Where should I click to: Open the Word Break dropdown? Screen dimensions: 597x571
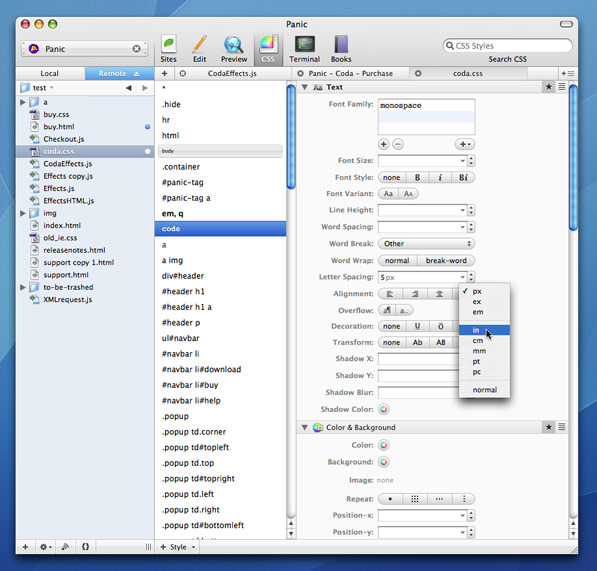click(x=426, y=244)
